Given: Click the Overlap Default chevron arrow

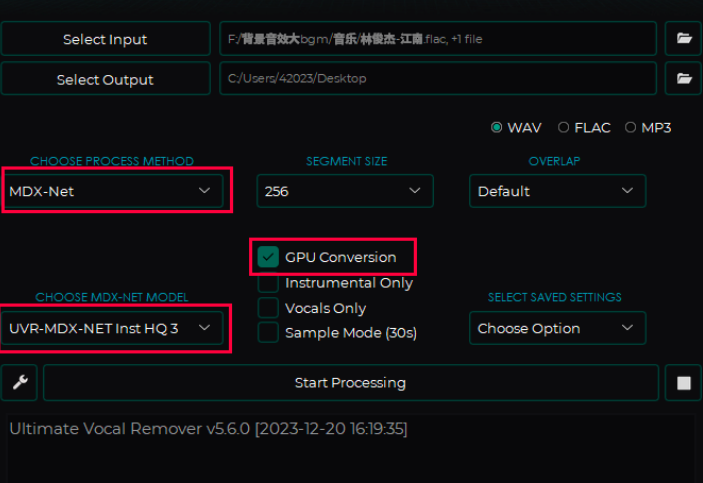Looking at the screenshot, I should point(627,191).
